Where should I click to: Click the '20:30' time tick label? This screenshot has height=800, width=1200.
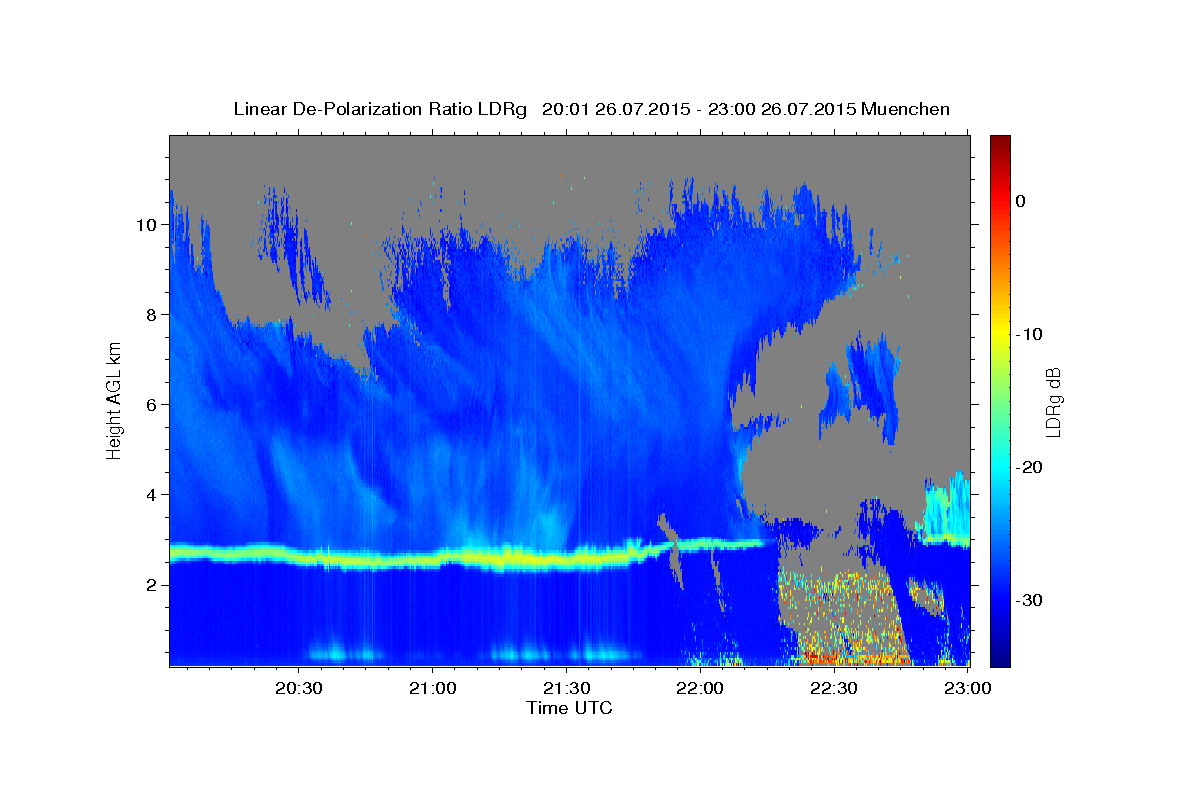(299, 688)
